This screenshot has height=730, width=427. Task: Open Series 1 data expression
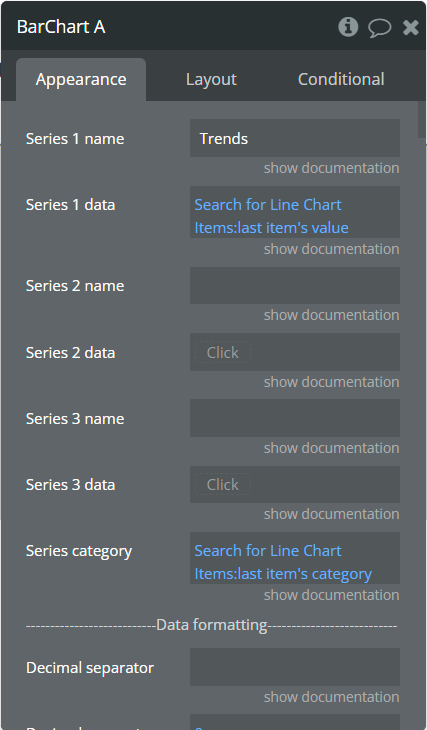(x=295, y=212)
